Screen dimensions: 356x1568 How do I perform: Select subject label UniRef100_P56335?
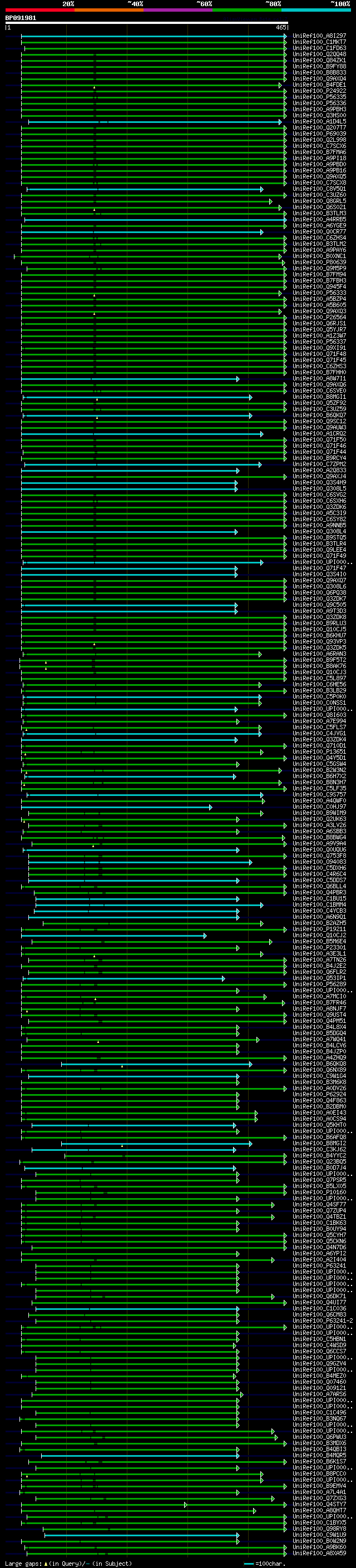[319, 97]
